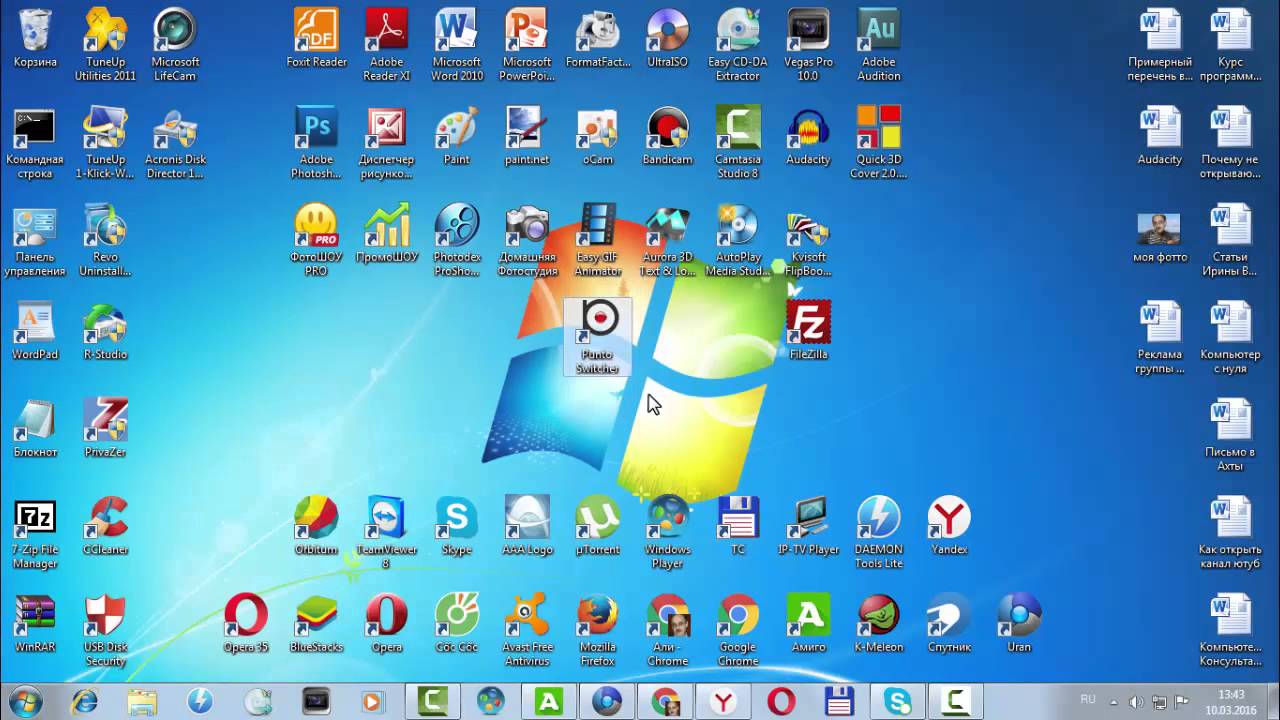Open K-Meleon browser icon

point(879,625)
